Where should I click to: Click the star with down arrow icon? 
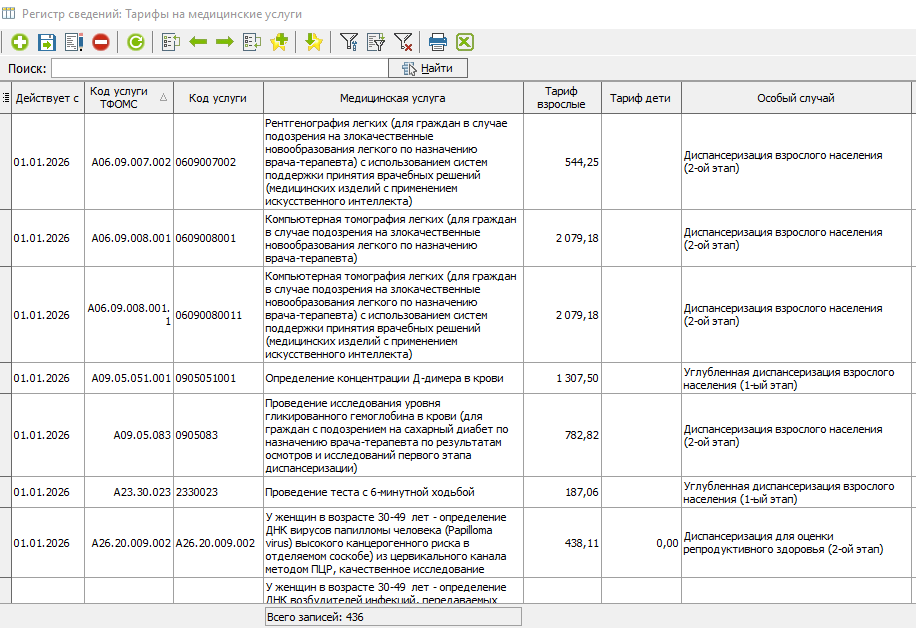[x=314, y=42]
